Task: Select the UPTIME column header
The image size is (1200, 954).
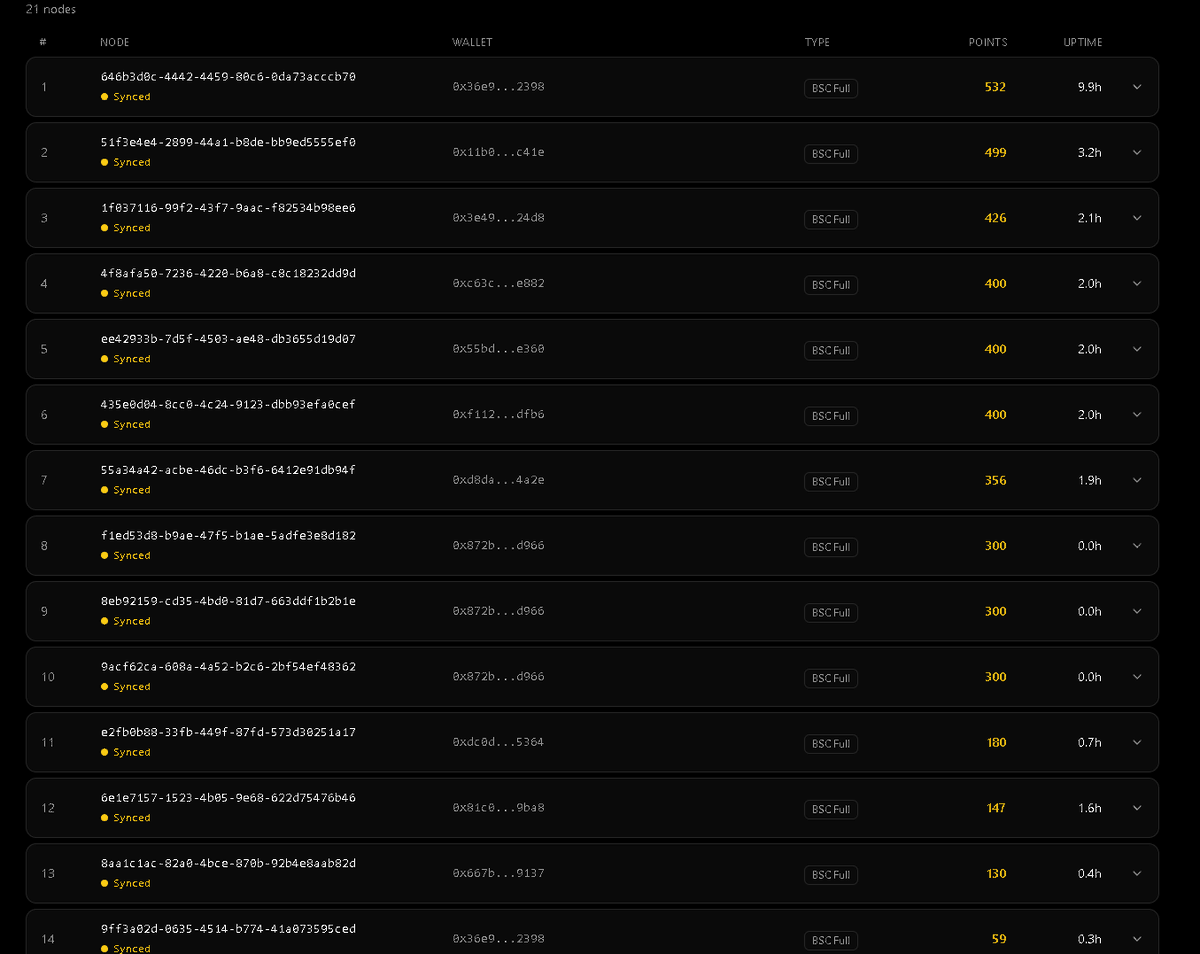Action: (x=1083, y=43)
